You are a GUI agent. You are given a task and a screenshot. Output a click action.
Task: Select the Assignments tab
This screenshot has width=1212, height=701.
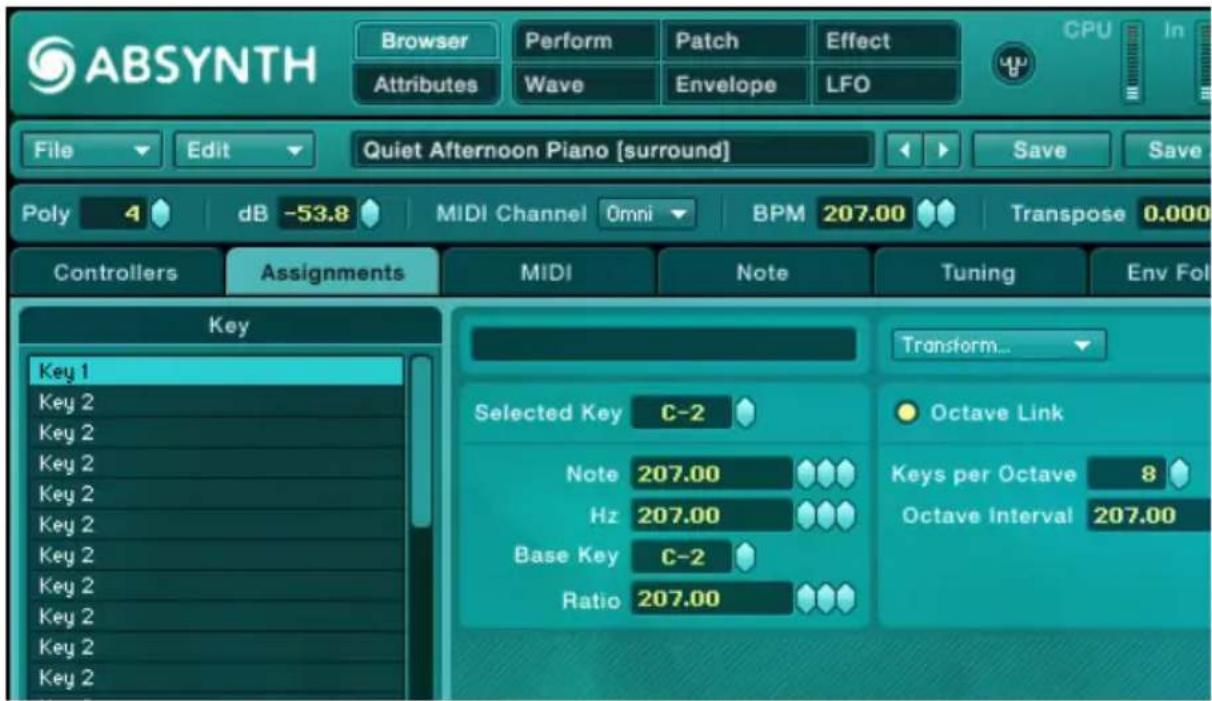(x=333, y=272)
